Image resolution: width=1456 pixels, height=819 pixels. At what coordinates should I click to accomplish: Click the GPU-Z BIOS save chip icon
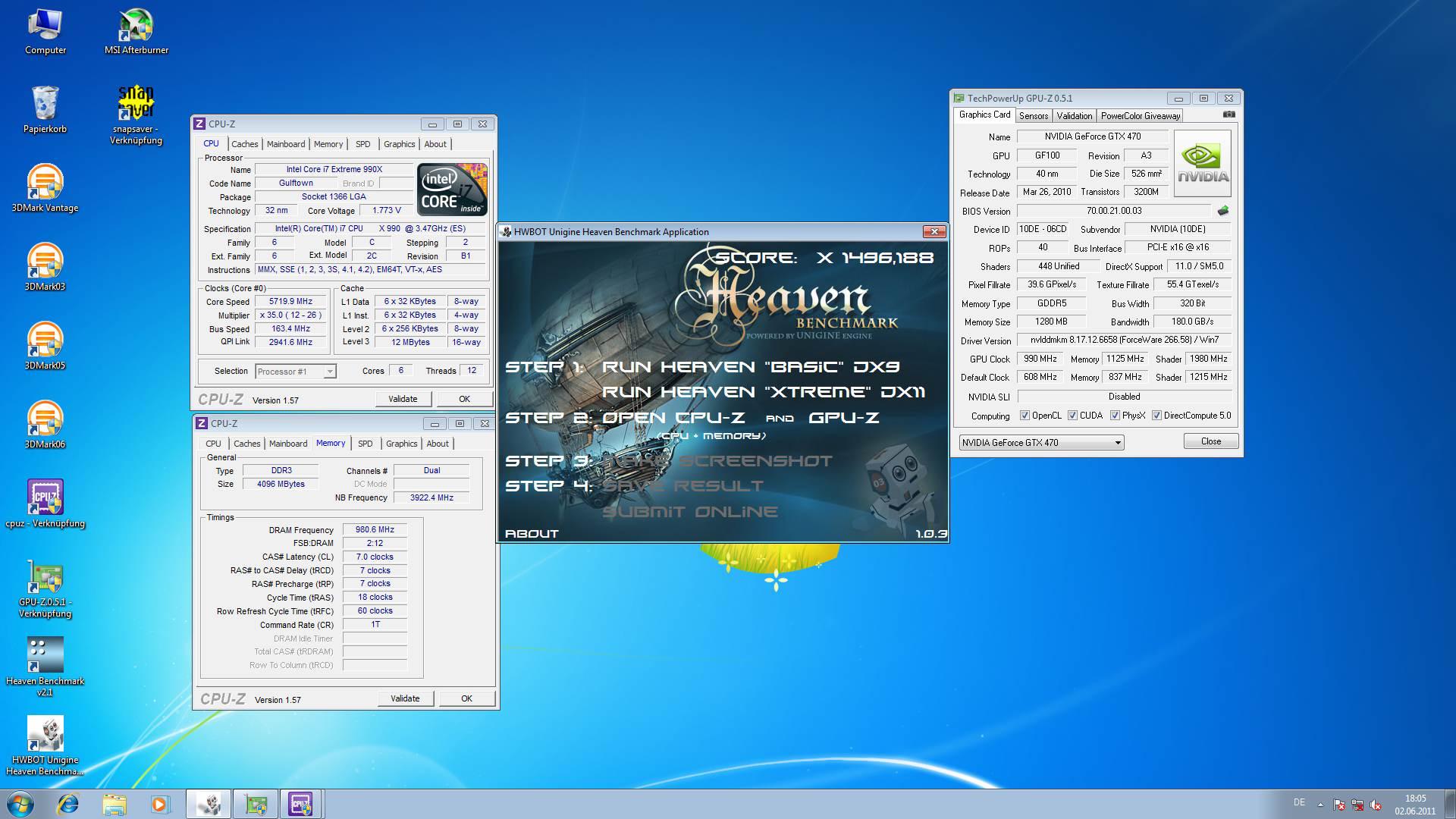1222,211
